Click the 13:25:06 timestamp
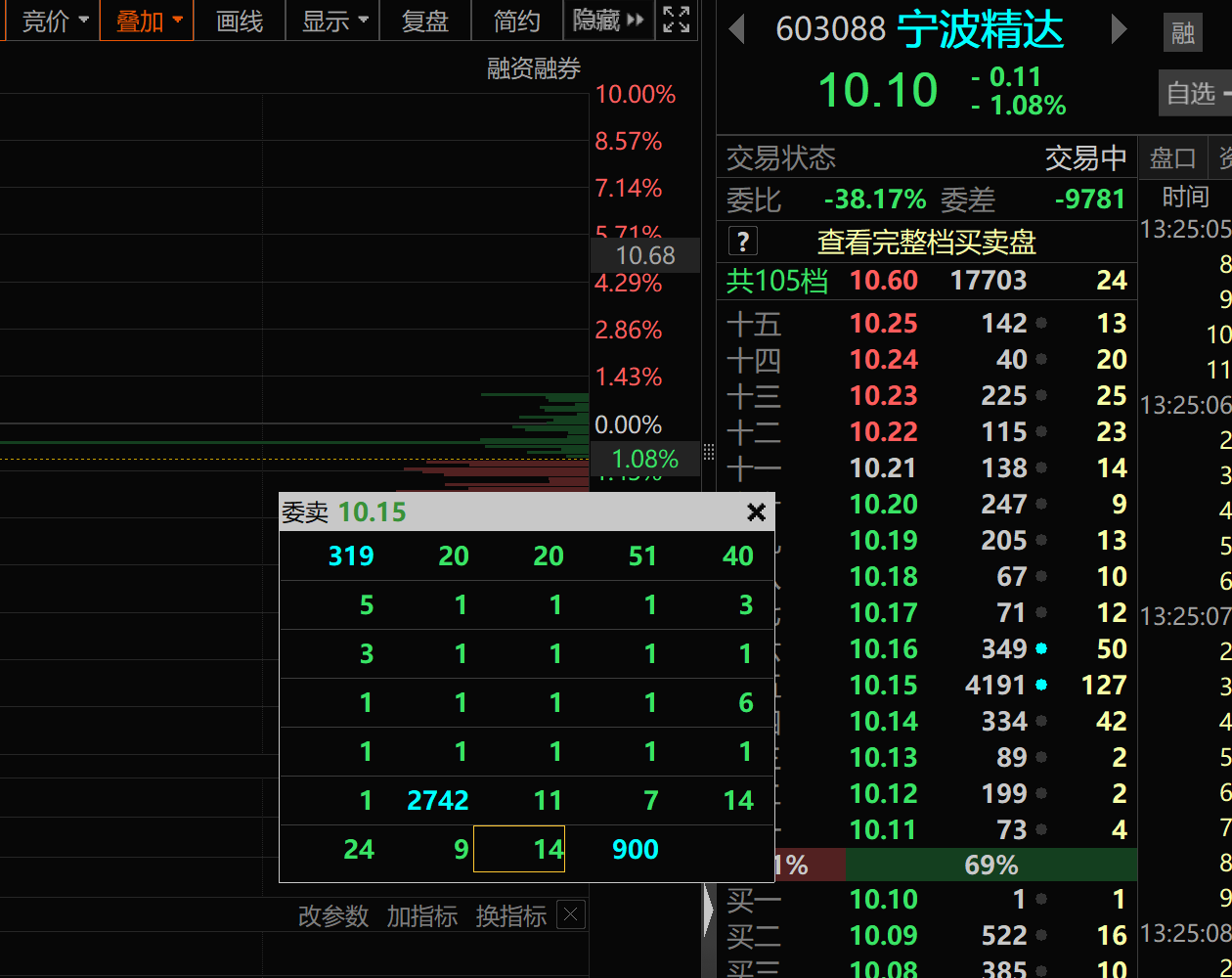 [x=1186, y=405]
